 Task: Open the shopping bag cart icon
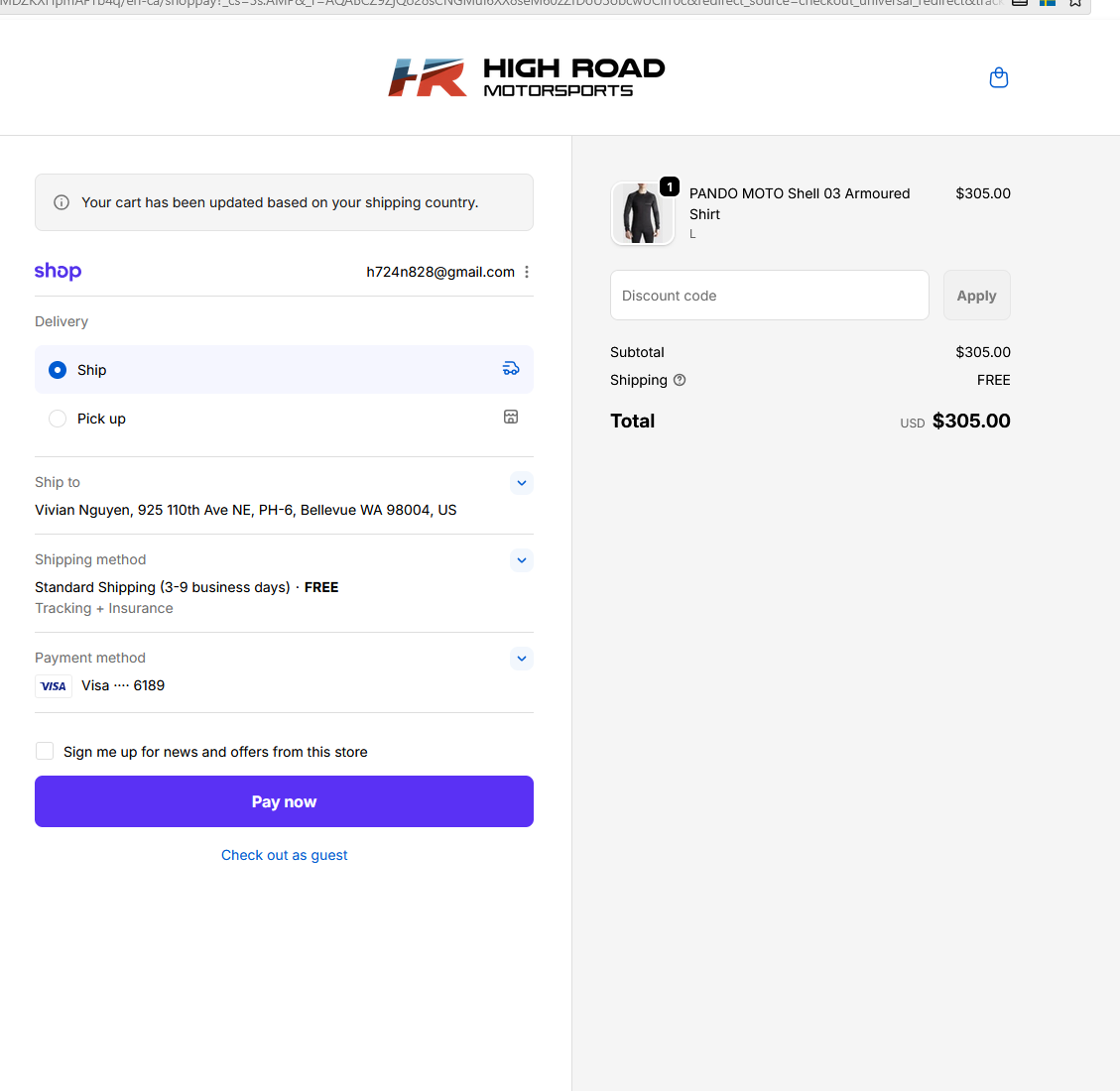tap(999, 77)
